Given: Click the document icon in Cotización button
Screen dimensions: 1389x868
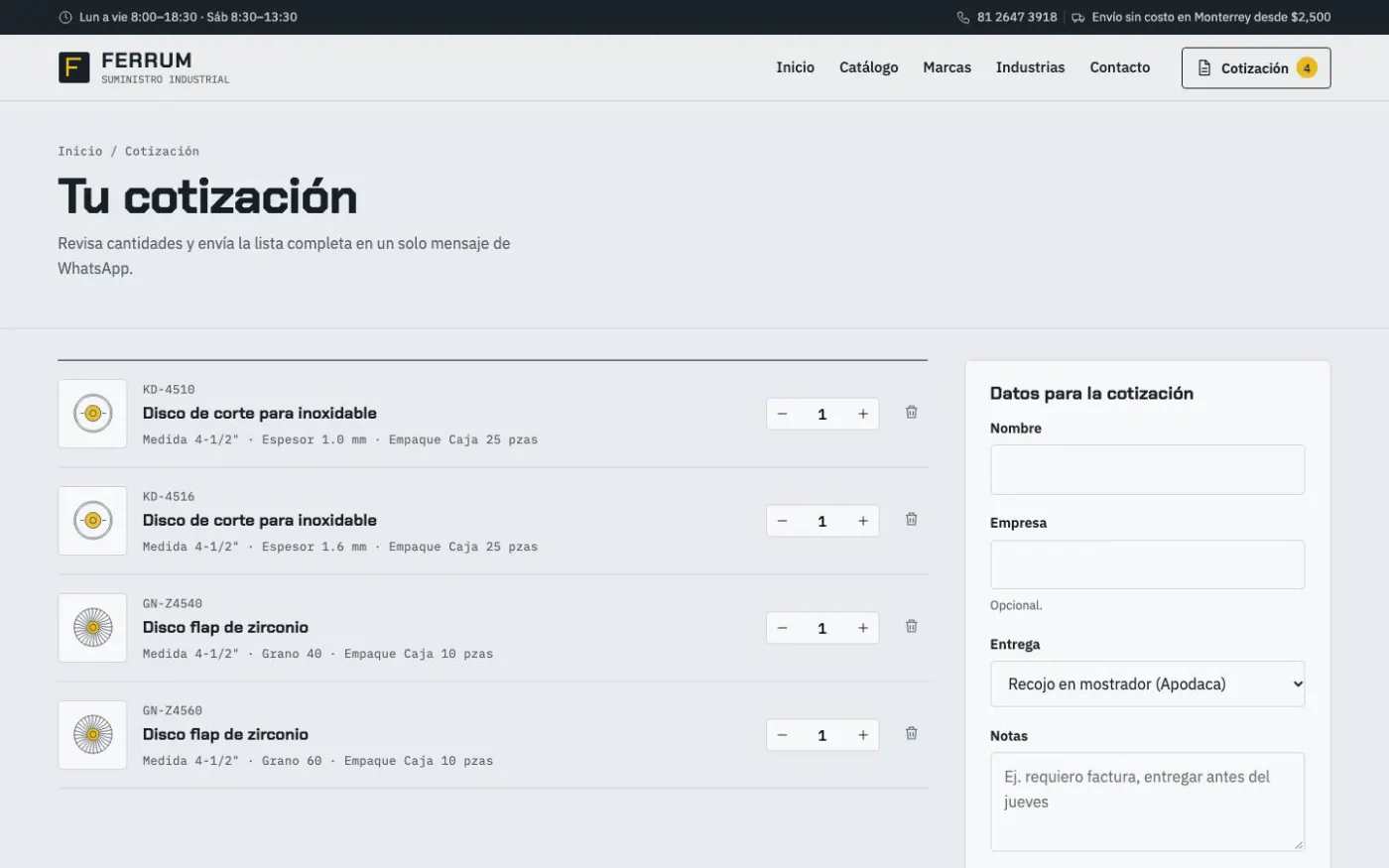Looking at the screenshot, I should 1204,67.
